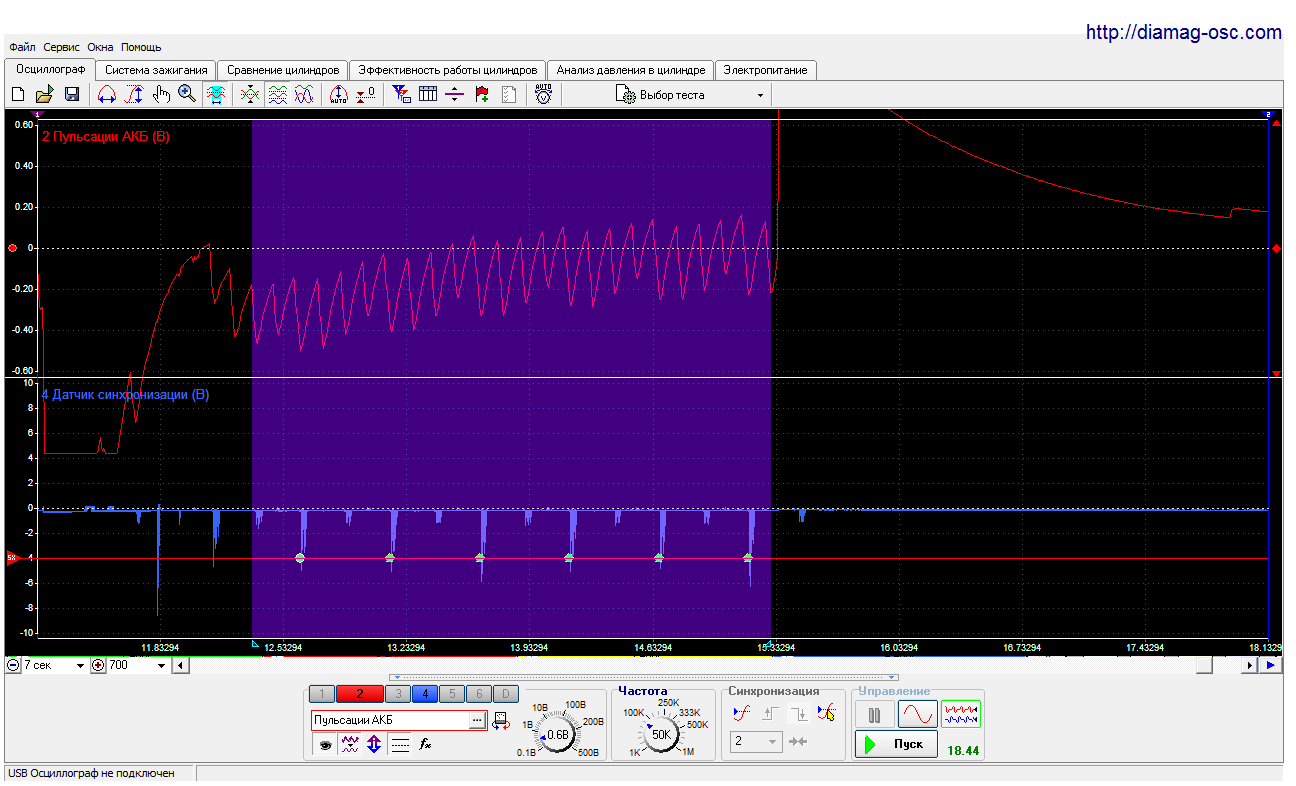The image size is (1296, 786).
Task: Open the Сервис menu
Action: pos(62,47)
